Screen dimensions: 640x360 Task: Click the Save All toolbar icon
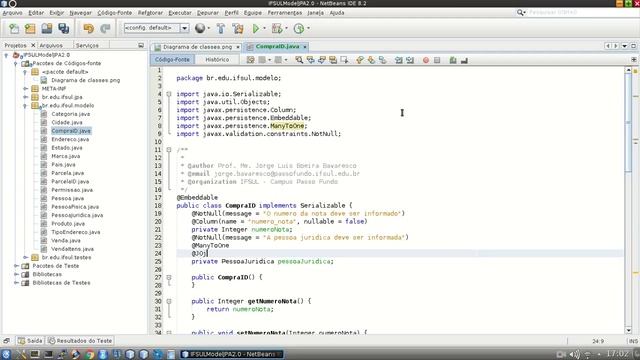(x=64, y=28)
